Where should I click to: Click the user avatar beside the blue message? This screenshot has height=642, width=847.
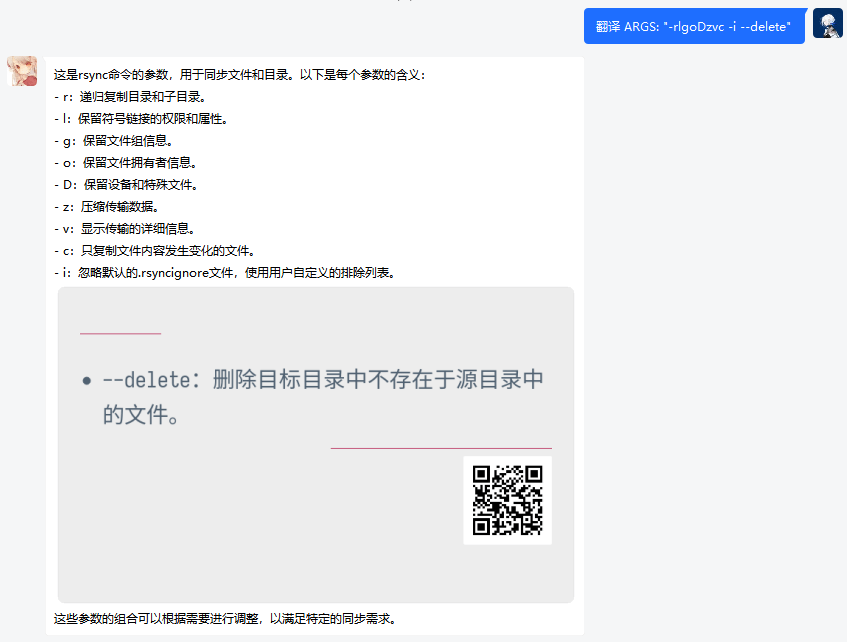pos(826,25)
